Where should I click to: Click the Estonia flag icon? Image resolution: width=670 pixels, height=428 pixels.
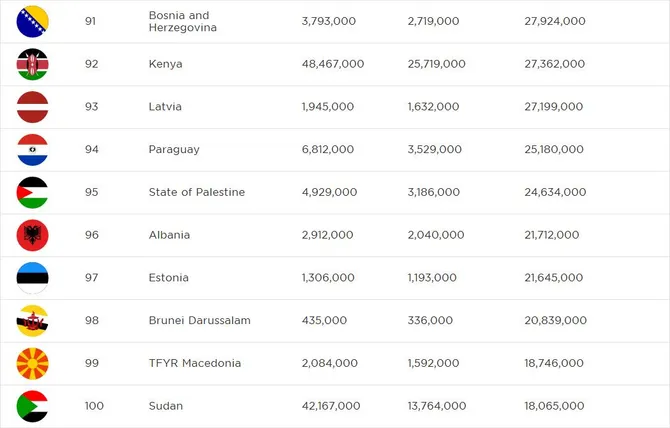coord(32,278)
